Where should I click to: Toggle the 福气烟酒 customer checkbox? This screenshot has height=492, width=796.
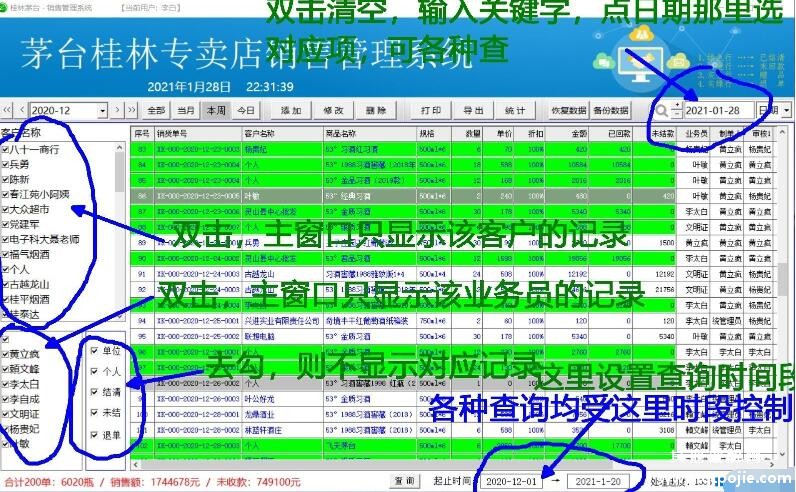(x=5, y=254)
